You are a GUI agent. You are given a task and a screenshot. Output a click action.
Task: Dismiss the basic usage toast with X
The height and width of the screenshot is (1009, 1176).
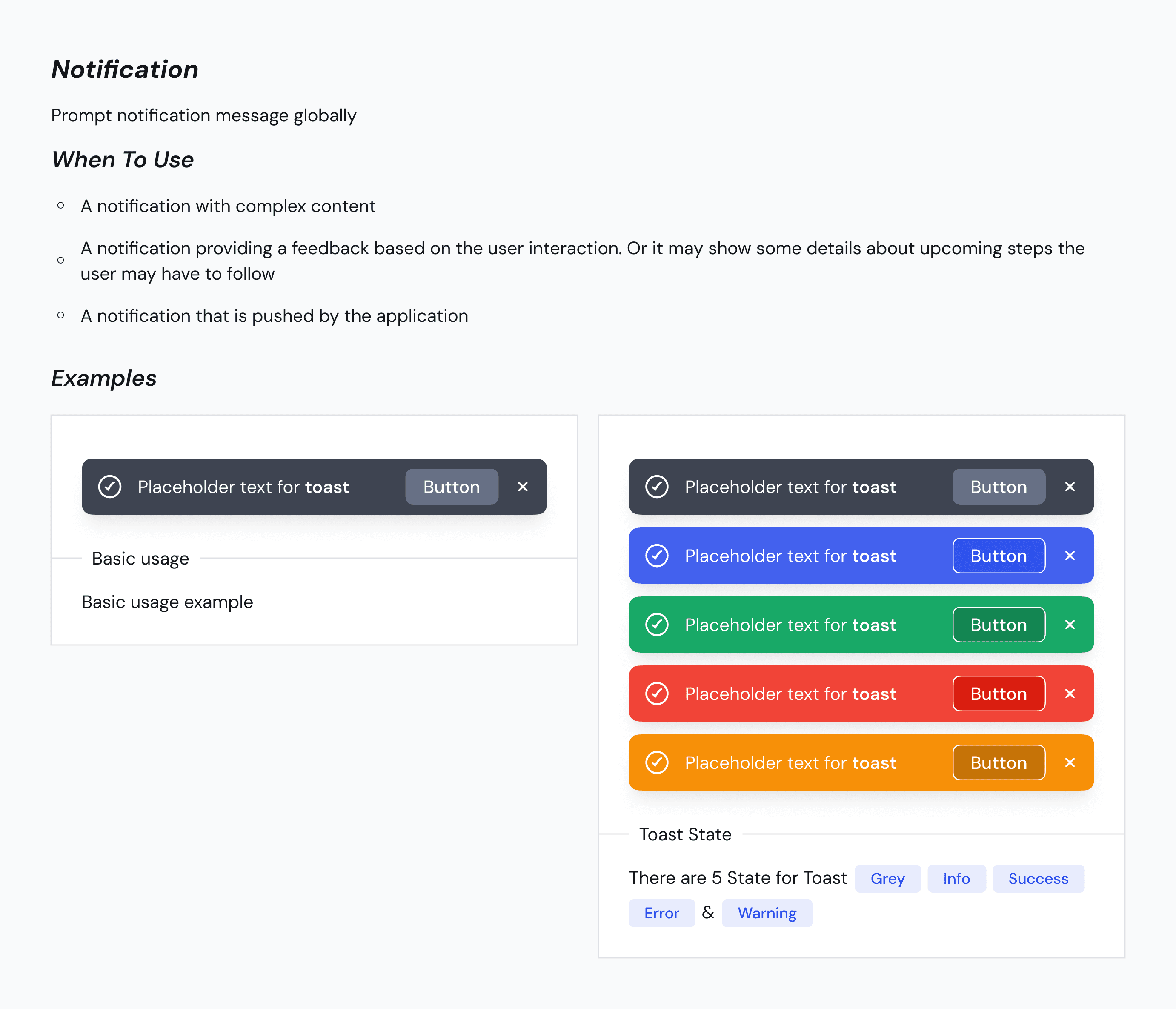(523, 487)
